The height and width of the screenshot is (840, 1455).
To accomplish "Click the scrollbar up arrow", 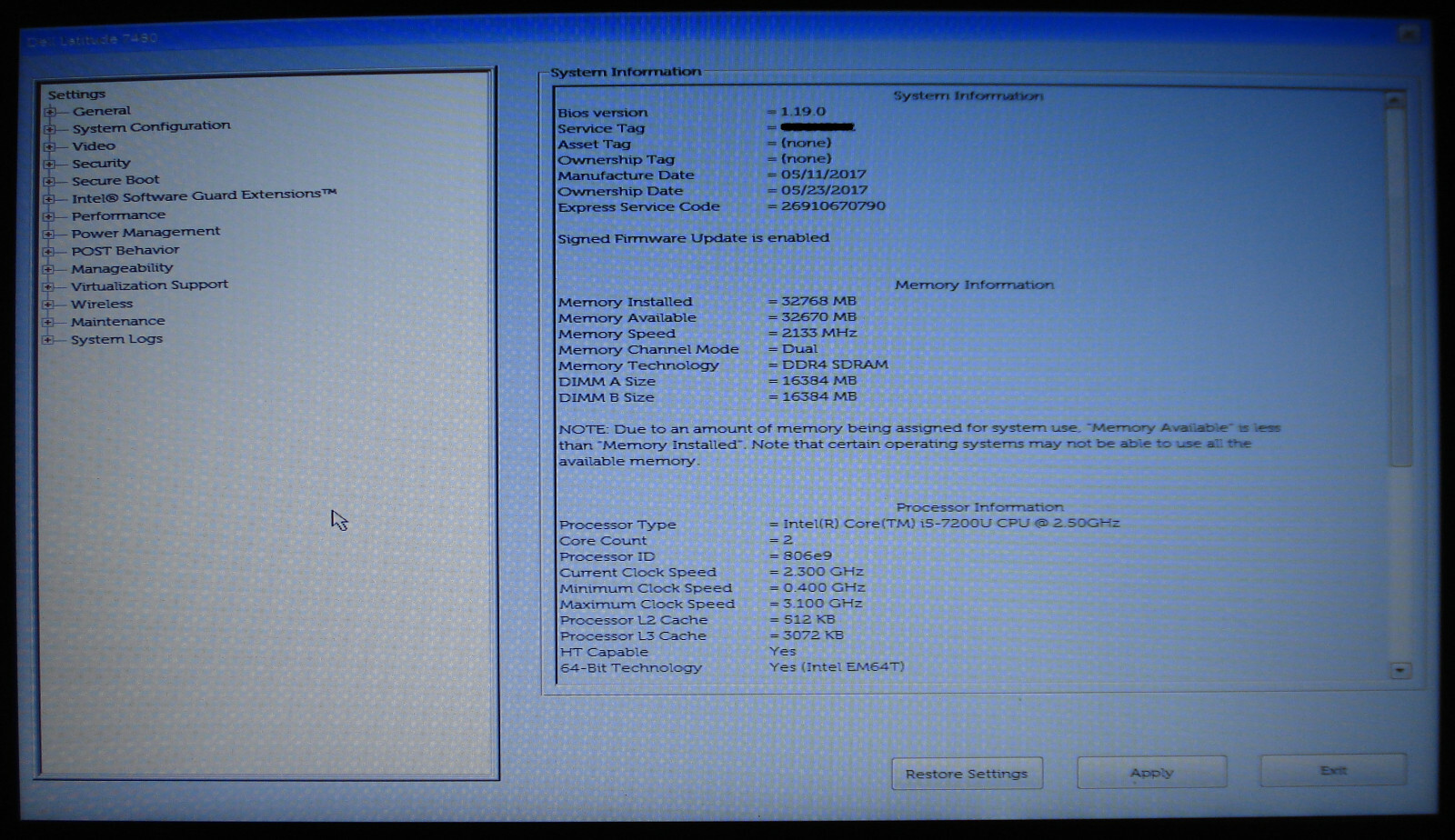I will 1395,99.
